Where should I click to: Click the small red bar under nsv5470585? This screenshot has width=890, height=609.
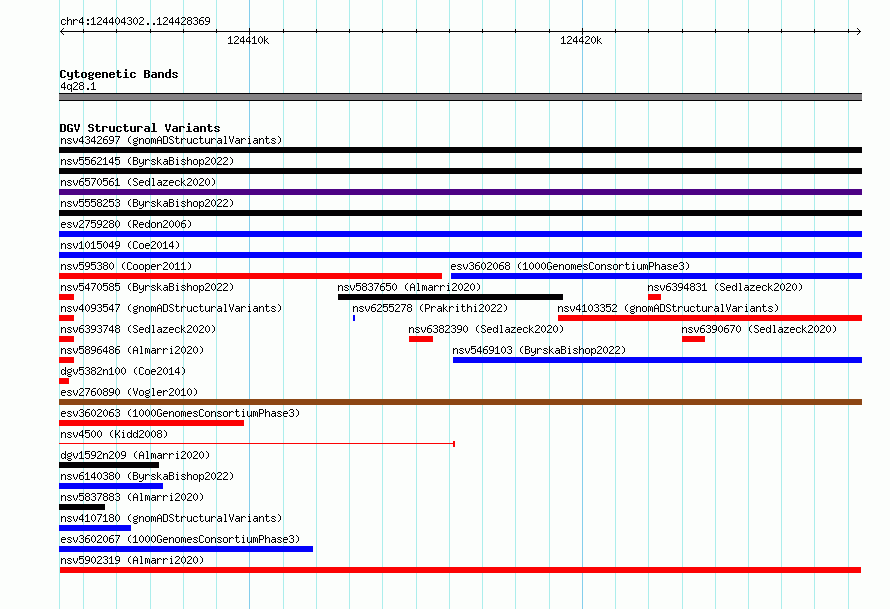point(66,297)
